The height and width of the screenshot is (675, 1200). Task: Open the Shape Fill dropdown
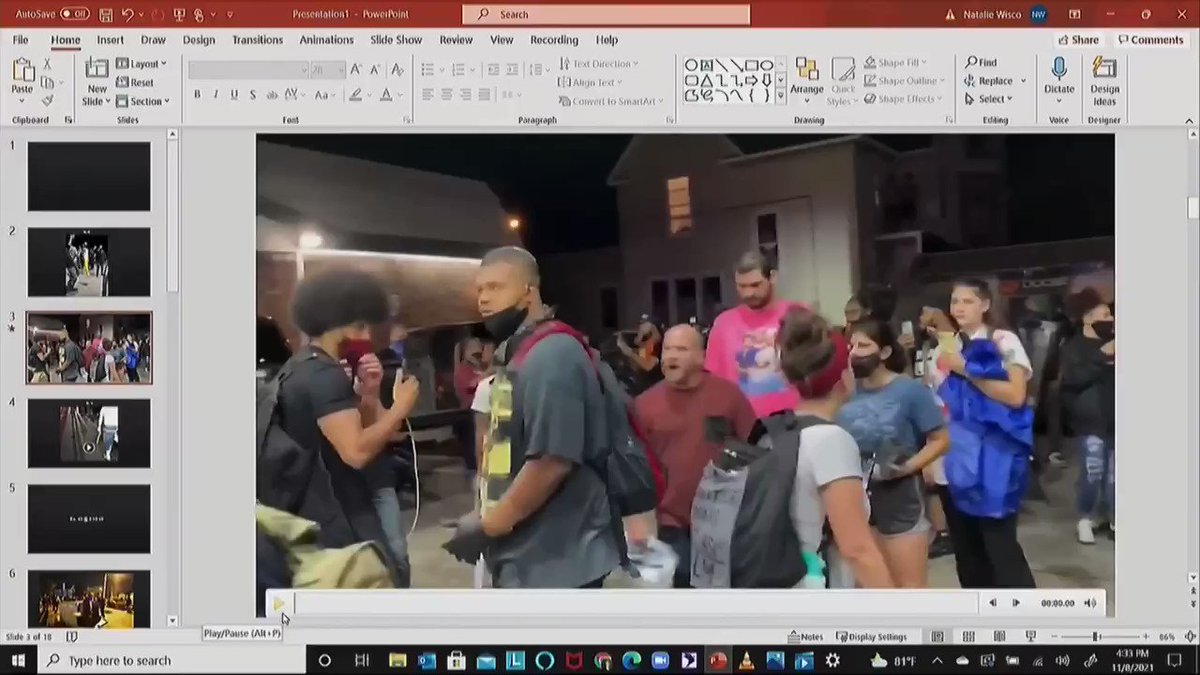(897, 62)
